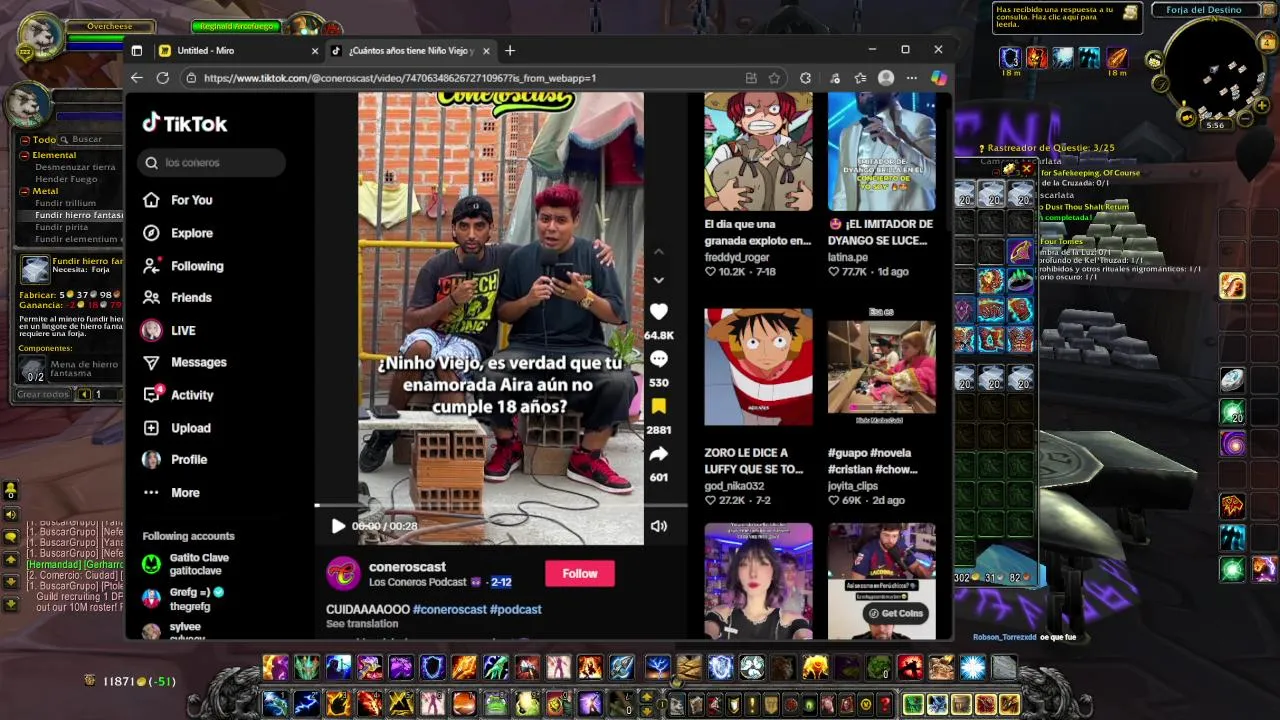The width and height of the screenshot is (1280, 720).
Task: Open the freddyd_roger grenade video thumbnail
Action: 758,151
